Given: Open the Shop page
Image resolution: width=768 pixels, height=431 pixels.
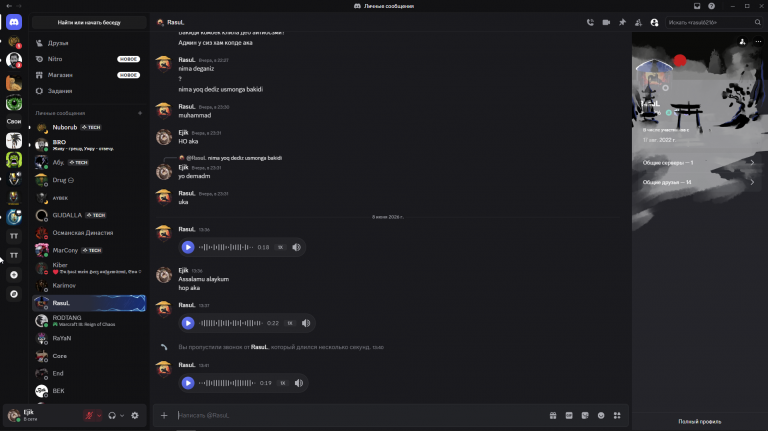Looking at the screenshot, I should [89, 75].
